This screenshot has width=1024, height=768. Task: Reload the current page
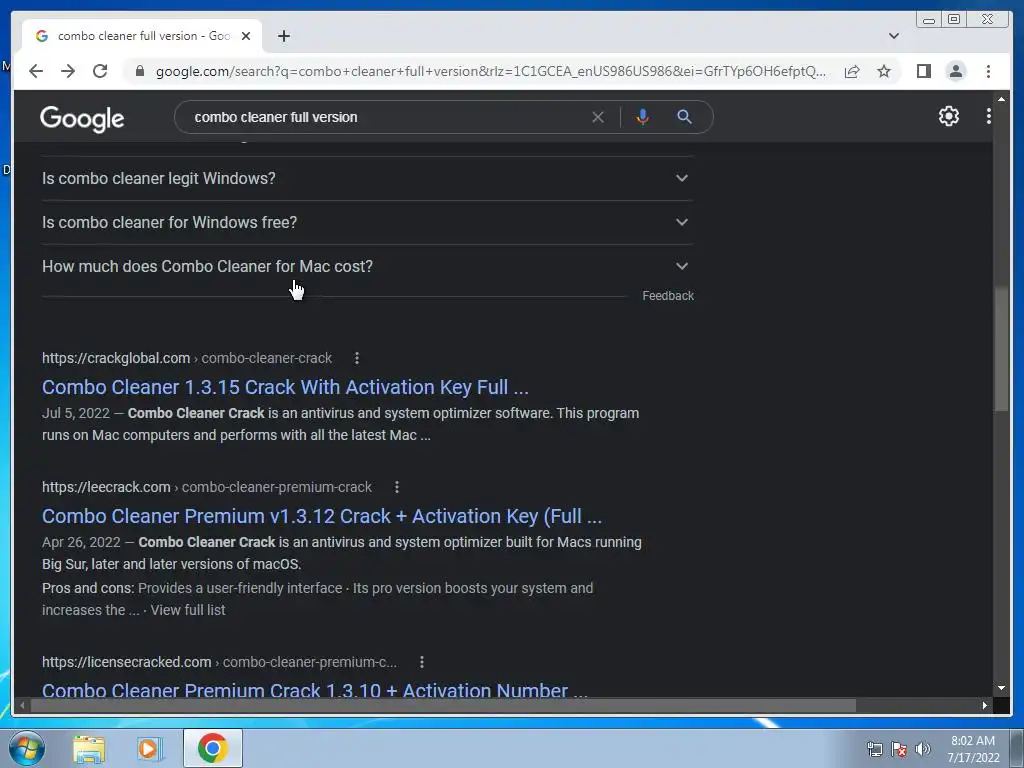(100, 71)
